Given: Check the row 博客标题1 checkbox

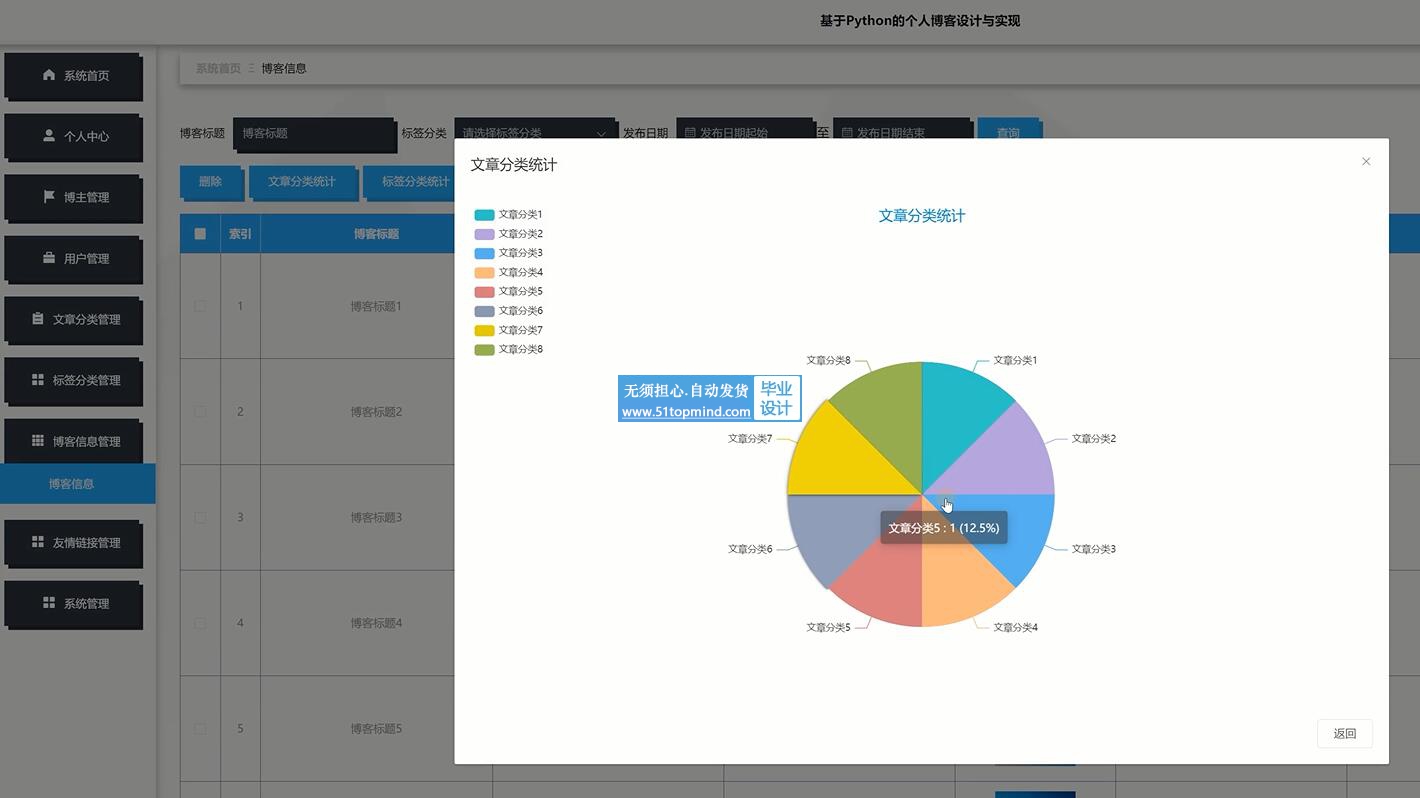Looking at the screenshot, I should (200, 306).
